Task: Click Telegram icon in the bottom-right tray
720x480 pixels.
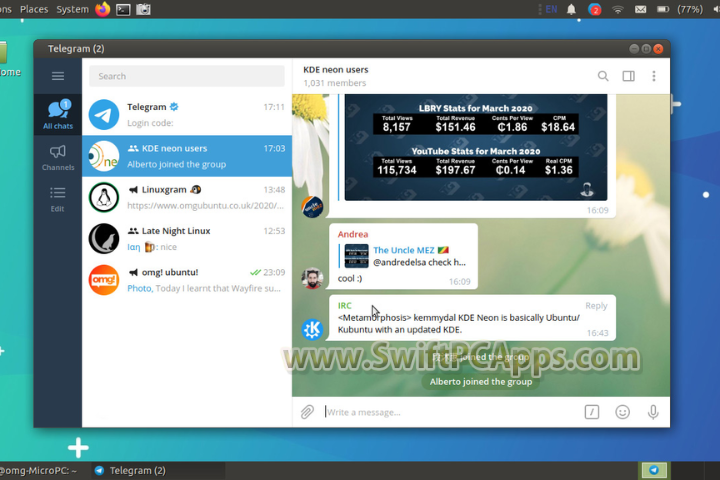Action: coord(654,470)
